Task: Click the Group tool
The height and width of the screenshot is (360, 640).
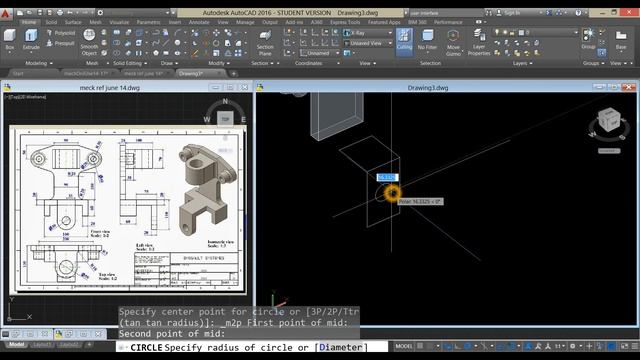Action: click(588, 39)
